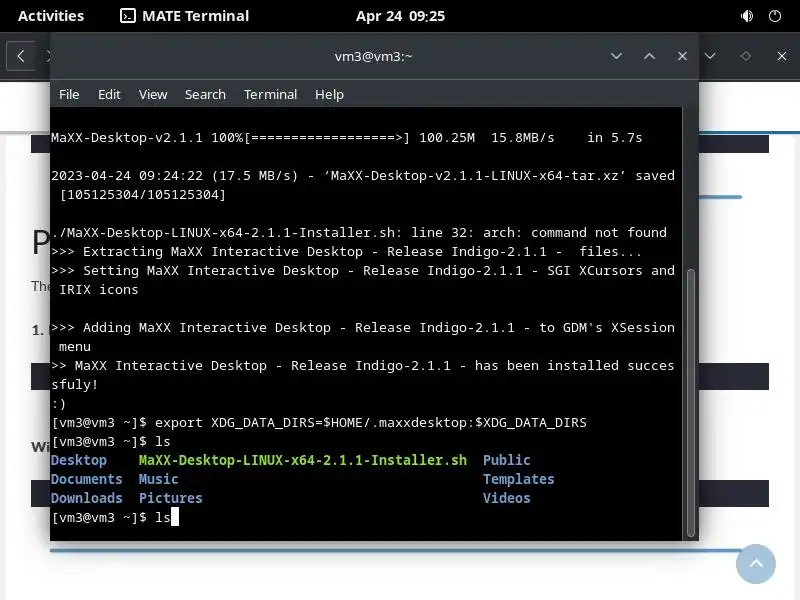Click the MATE Terminal app menu in top bar
Image resolution: width=800 pixels, height=600 pixels.
[x=184, y=16]
